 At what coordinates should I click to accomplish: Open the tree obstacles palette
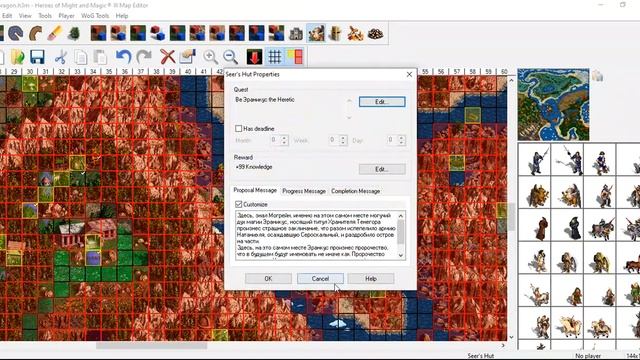[x=74, y=33]
